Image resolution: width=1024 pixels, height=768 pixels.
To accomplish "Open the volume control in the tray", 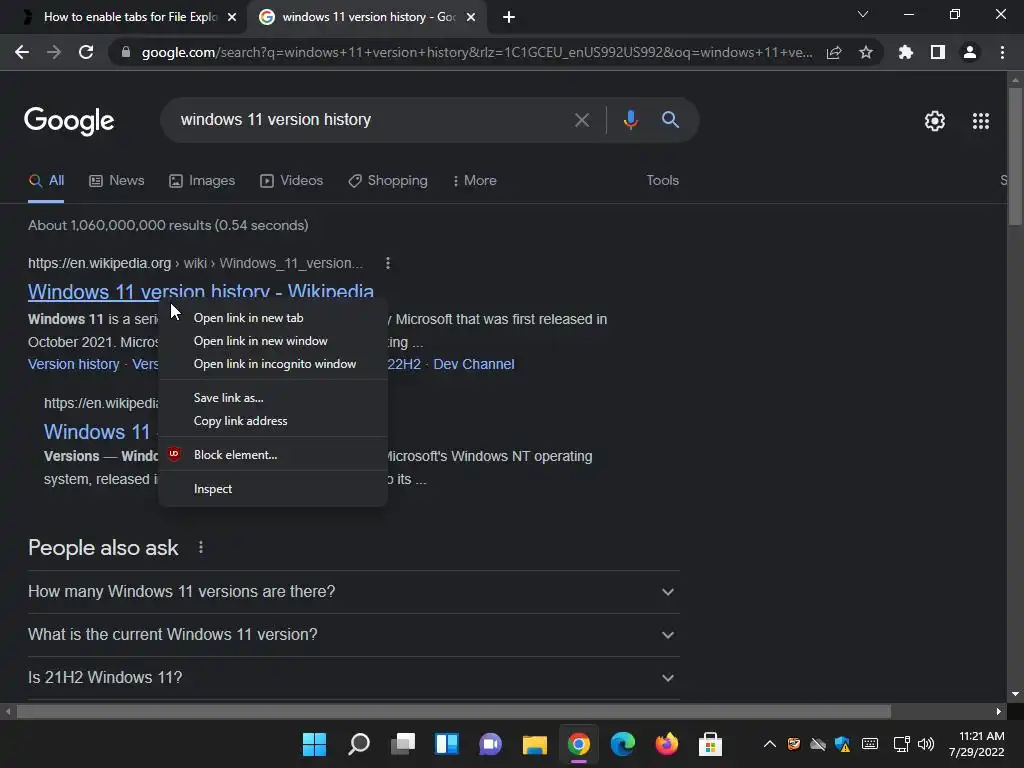I will click(925, 744).
